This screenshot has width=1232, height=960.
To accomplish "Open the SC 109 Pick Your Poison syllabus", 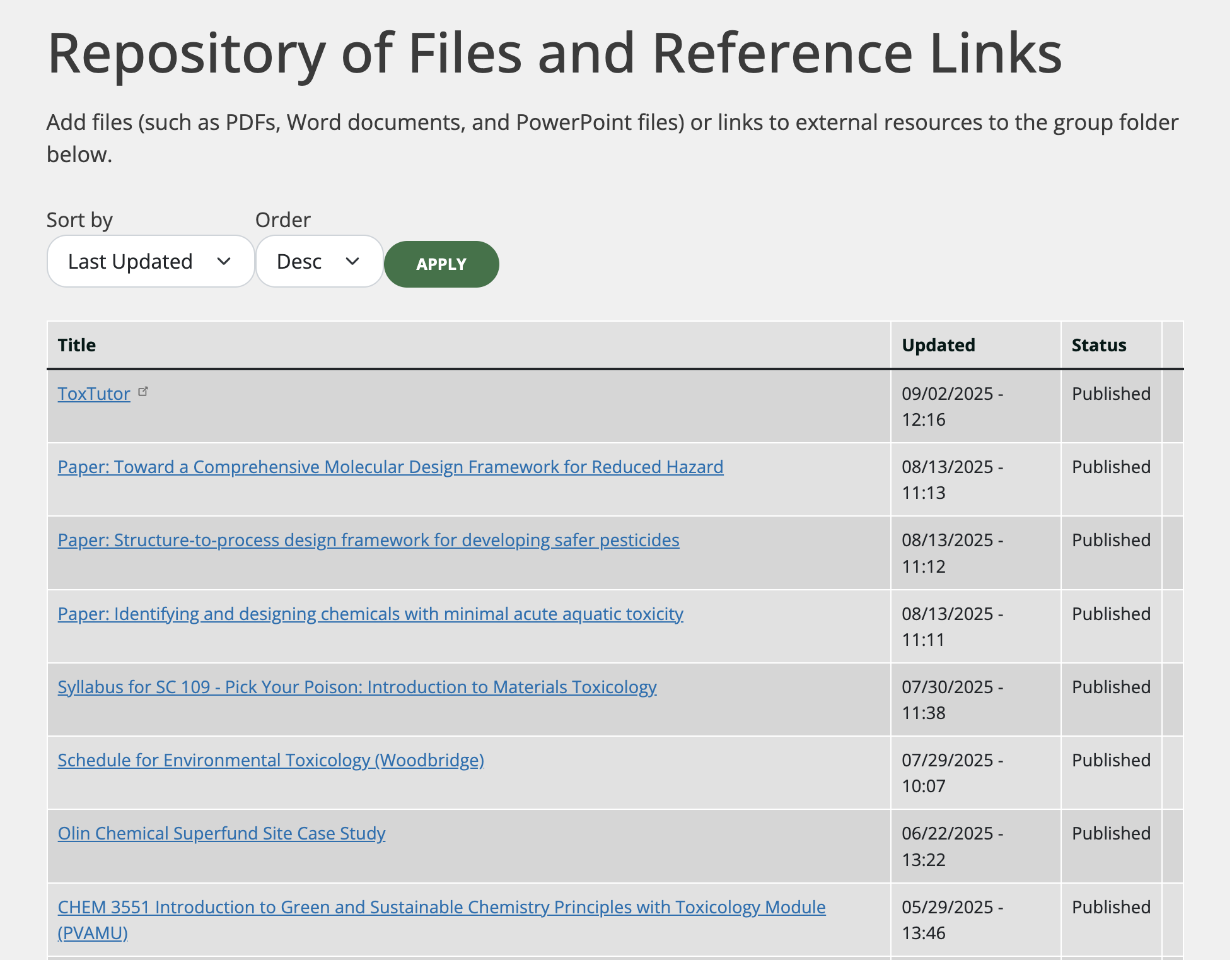I will (x=357, y=687).
